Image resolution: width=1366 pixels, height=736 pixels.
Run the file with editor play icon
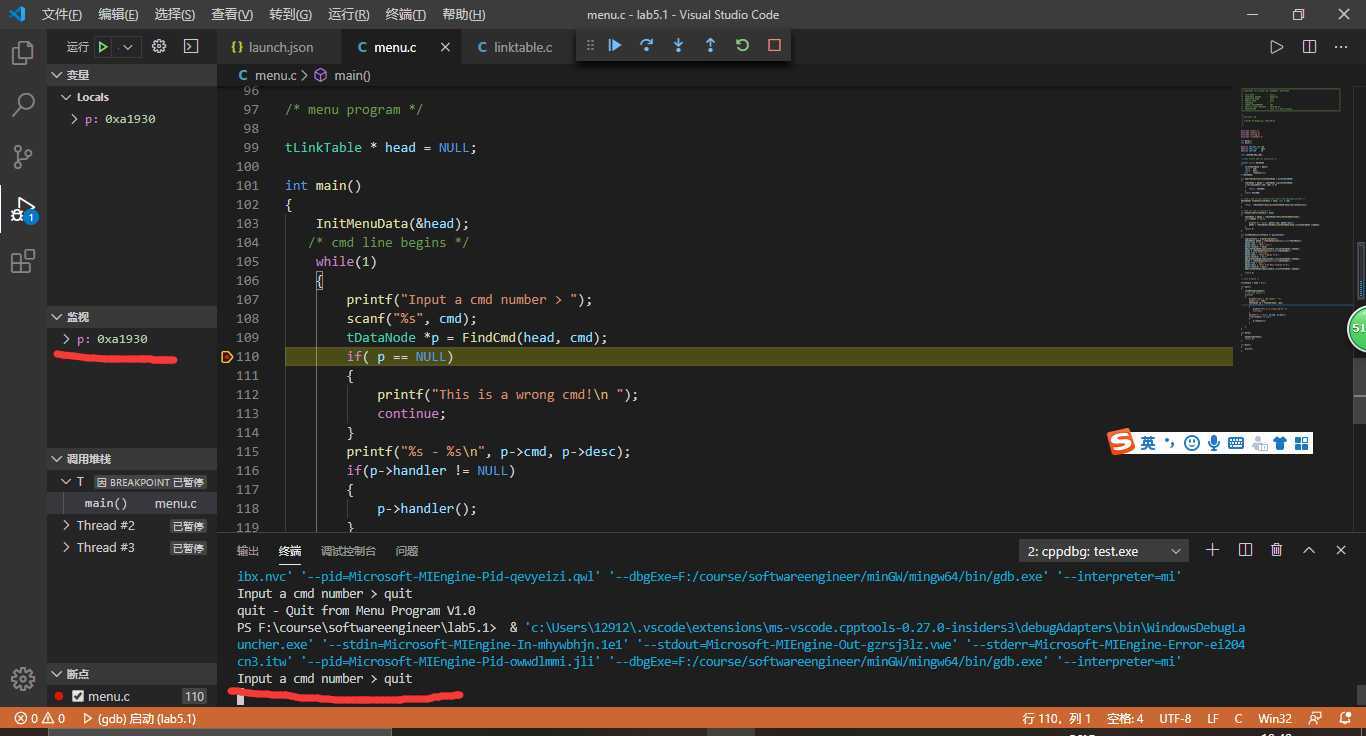1276,47
